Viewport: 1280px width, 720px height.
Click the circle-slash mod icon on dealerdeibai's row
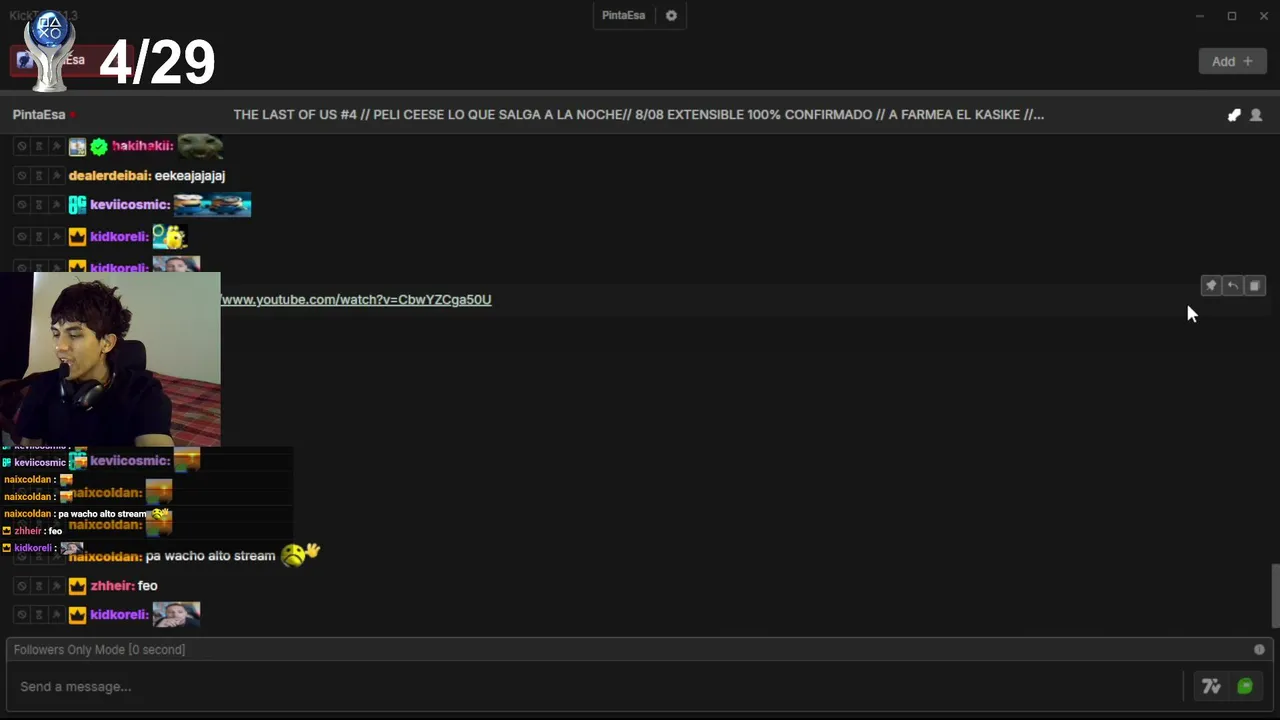click(x=21, y=176)
